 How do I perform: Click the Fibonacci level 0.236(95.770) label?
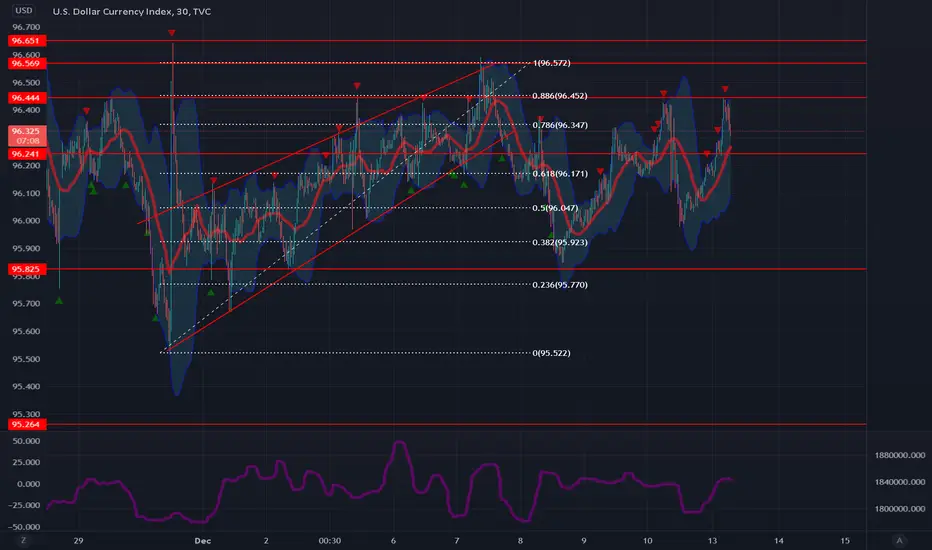point(560,285)
